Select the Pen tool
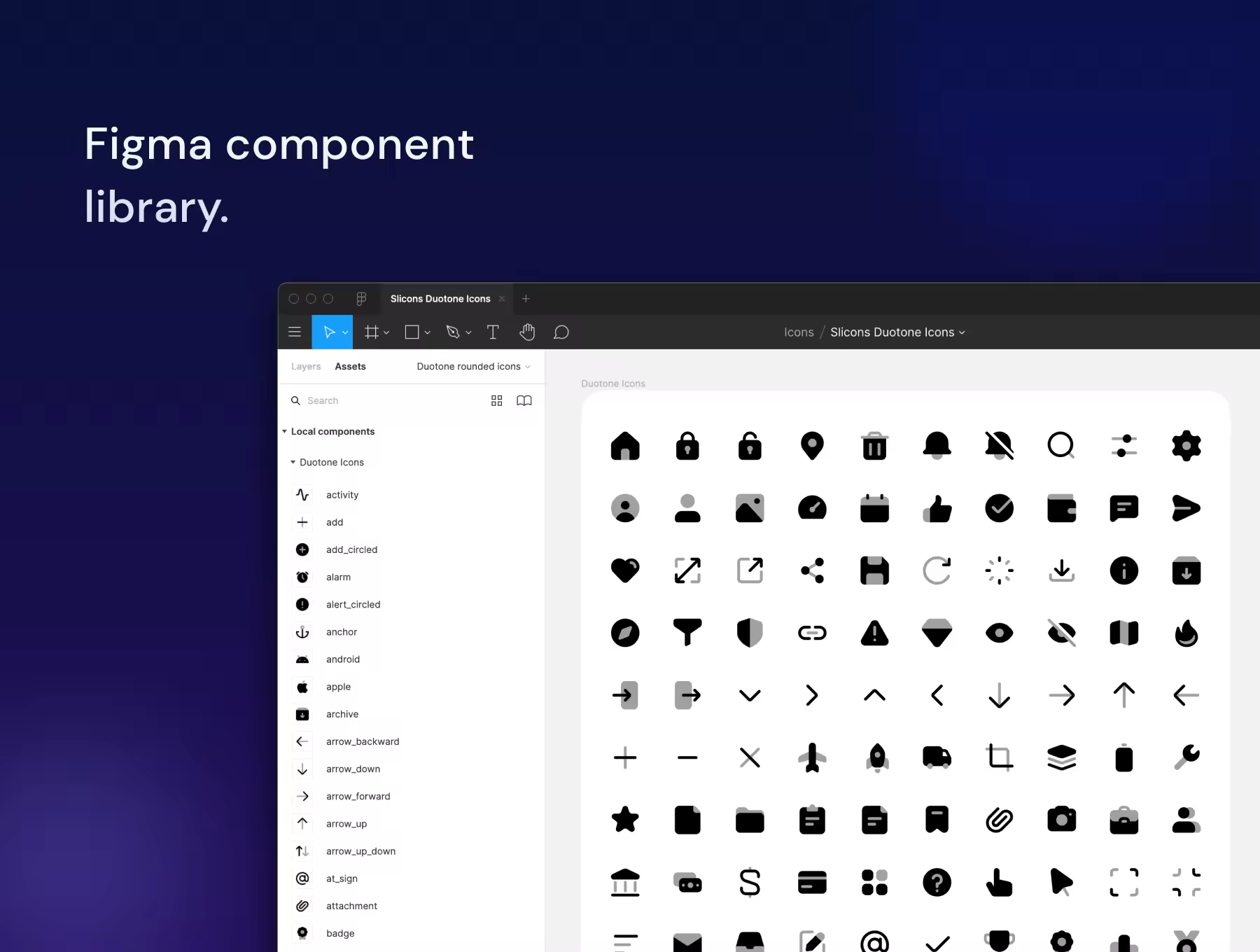1260x952 pixels. 453,332
